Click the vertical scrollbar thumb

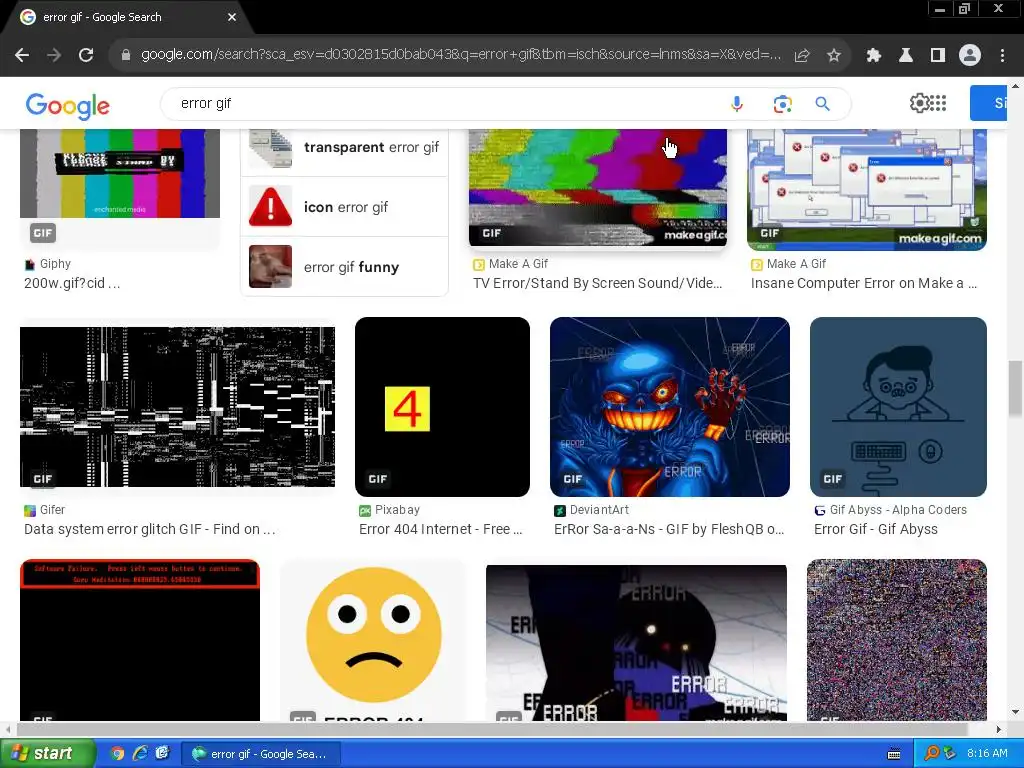(1015, 388)
